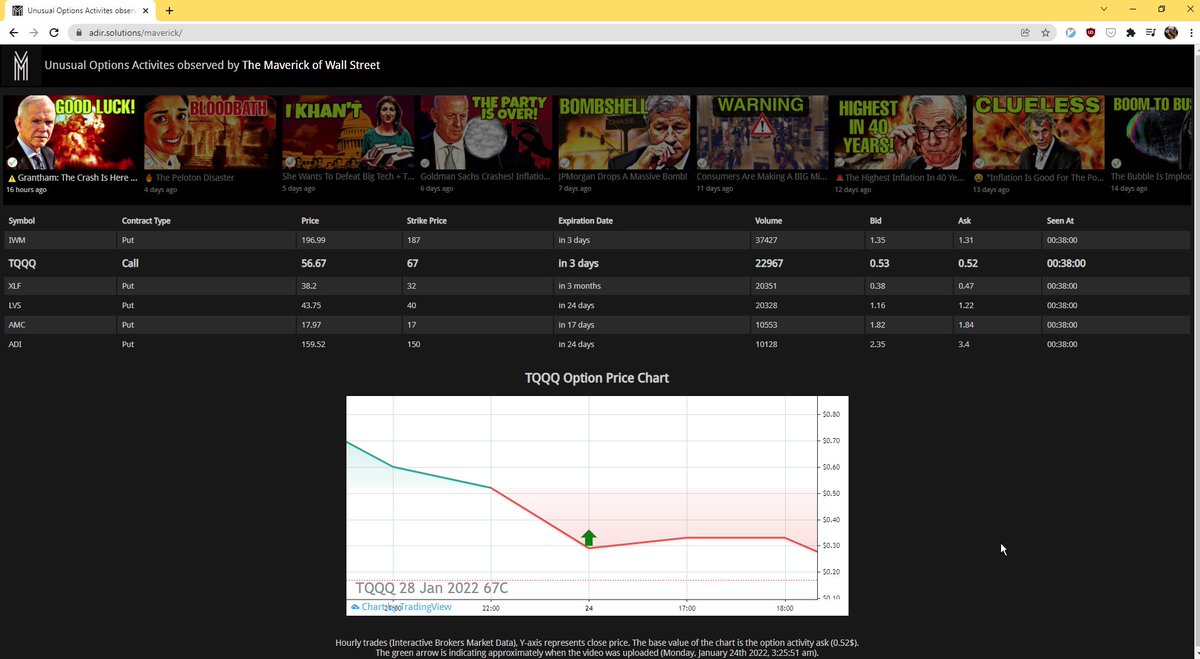The image size is (1200, 659).
Task: Select the Unusual Options Activities browser tab
Action: pos(79,10)
